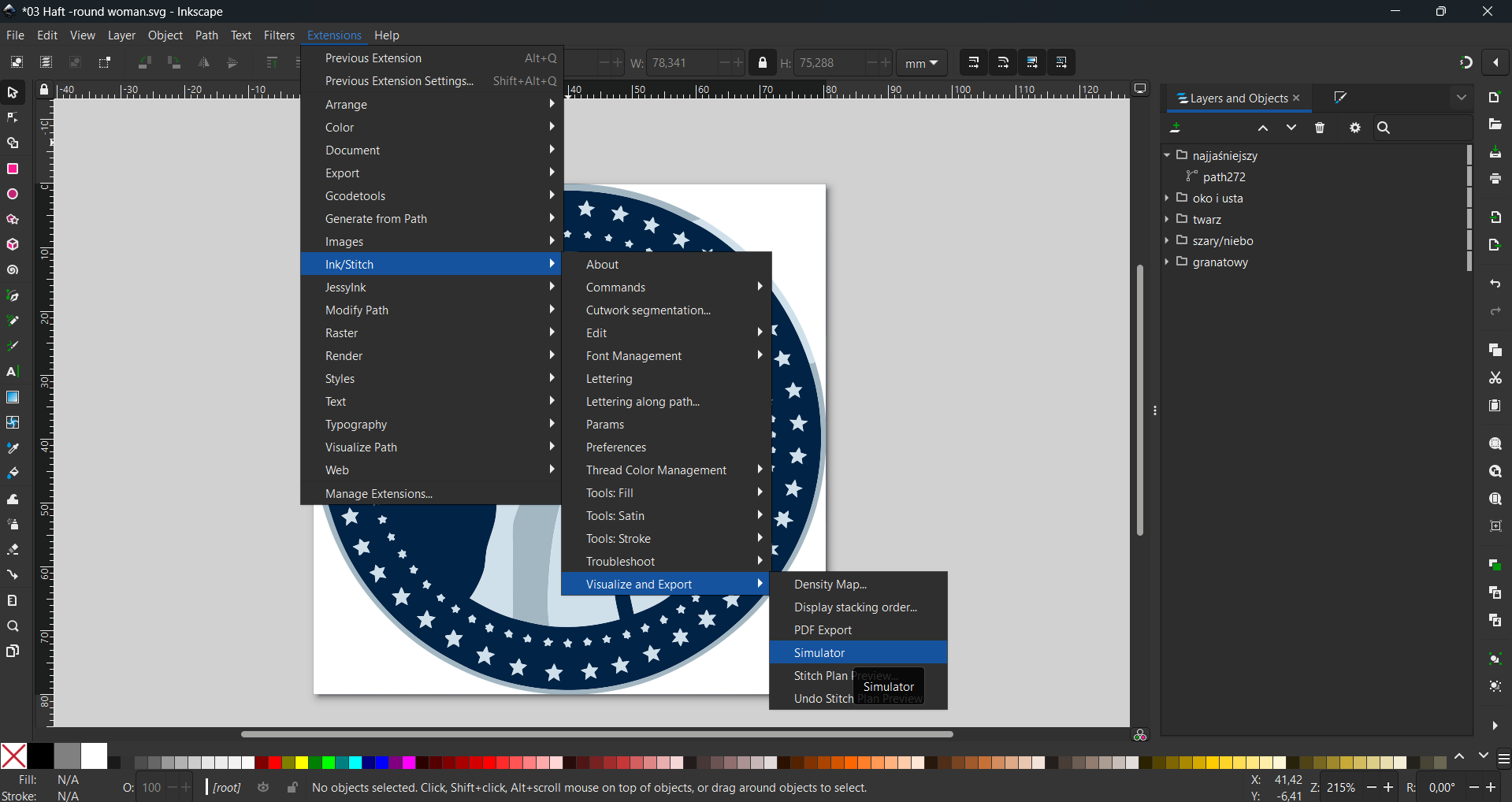Toggle snapping on or off

(x=1466, y=63)
